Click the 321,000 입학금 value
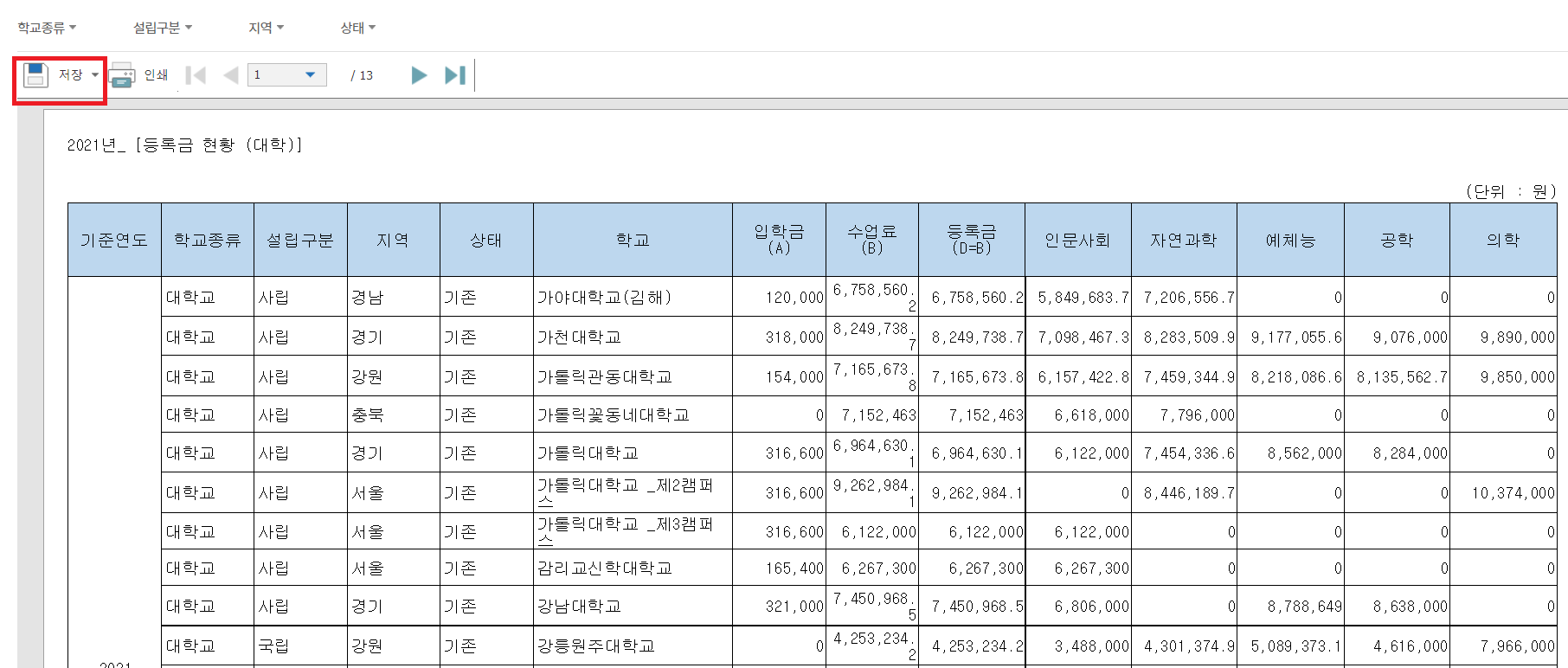Viewport: 1568px width, 668px height. tap(794, 607)
